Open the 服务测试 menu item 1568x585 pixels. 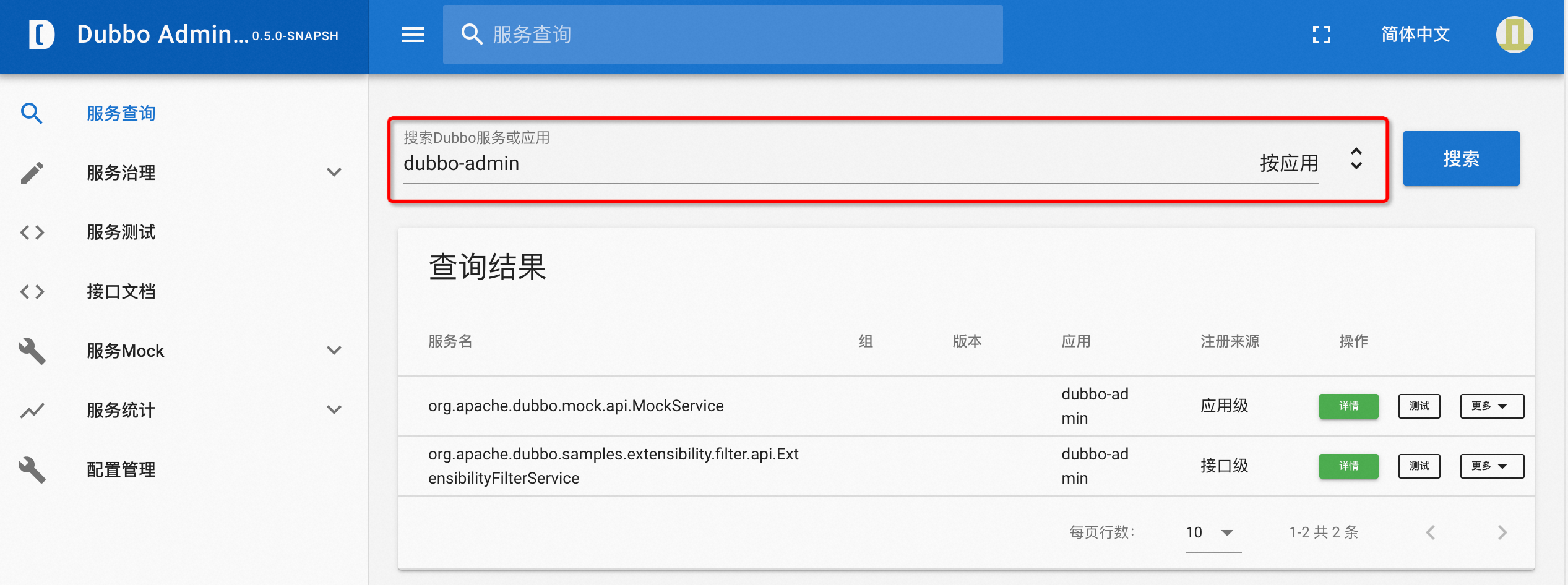[121, 233]
